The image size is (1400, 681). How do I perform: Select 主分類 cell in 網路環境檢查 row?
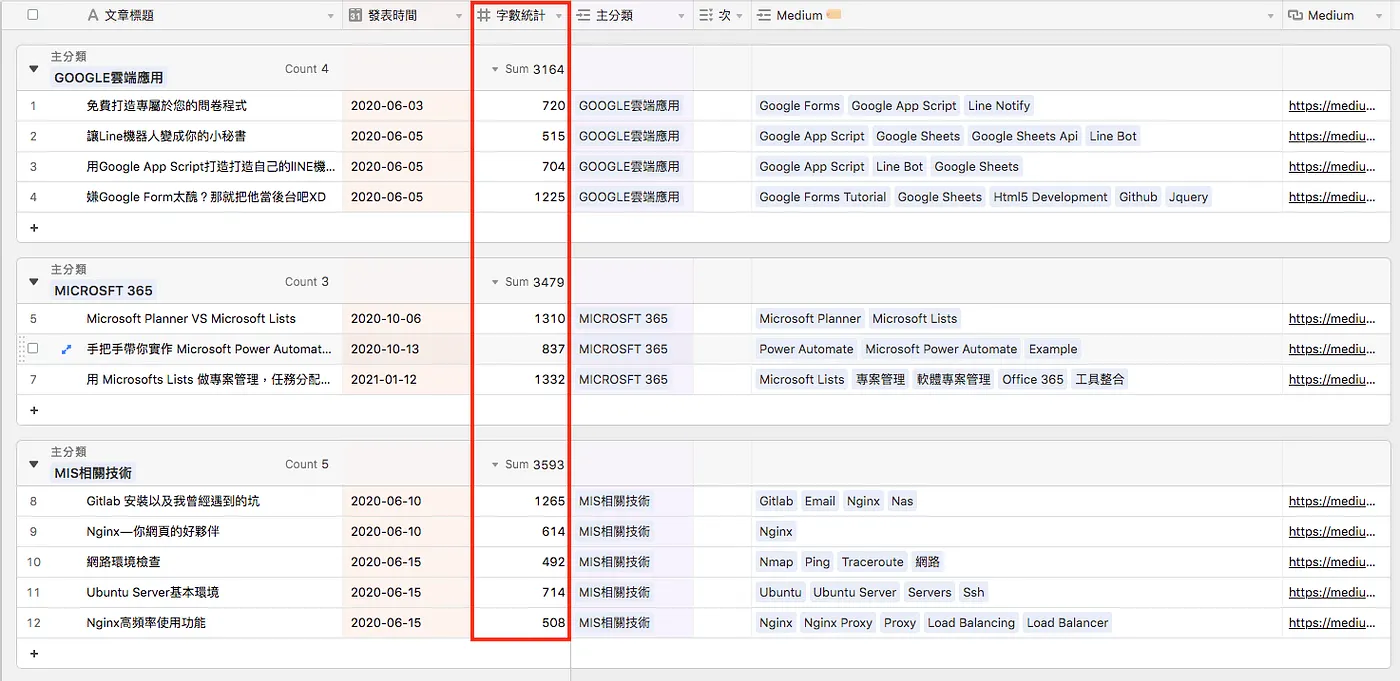631,562
